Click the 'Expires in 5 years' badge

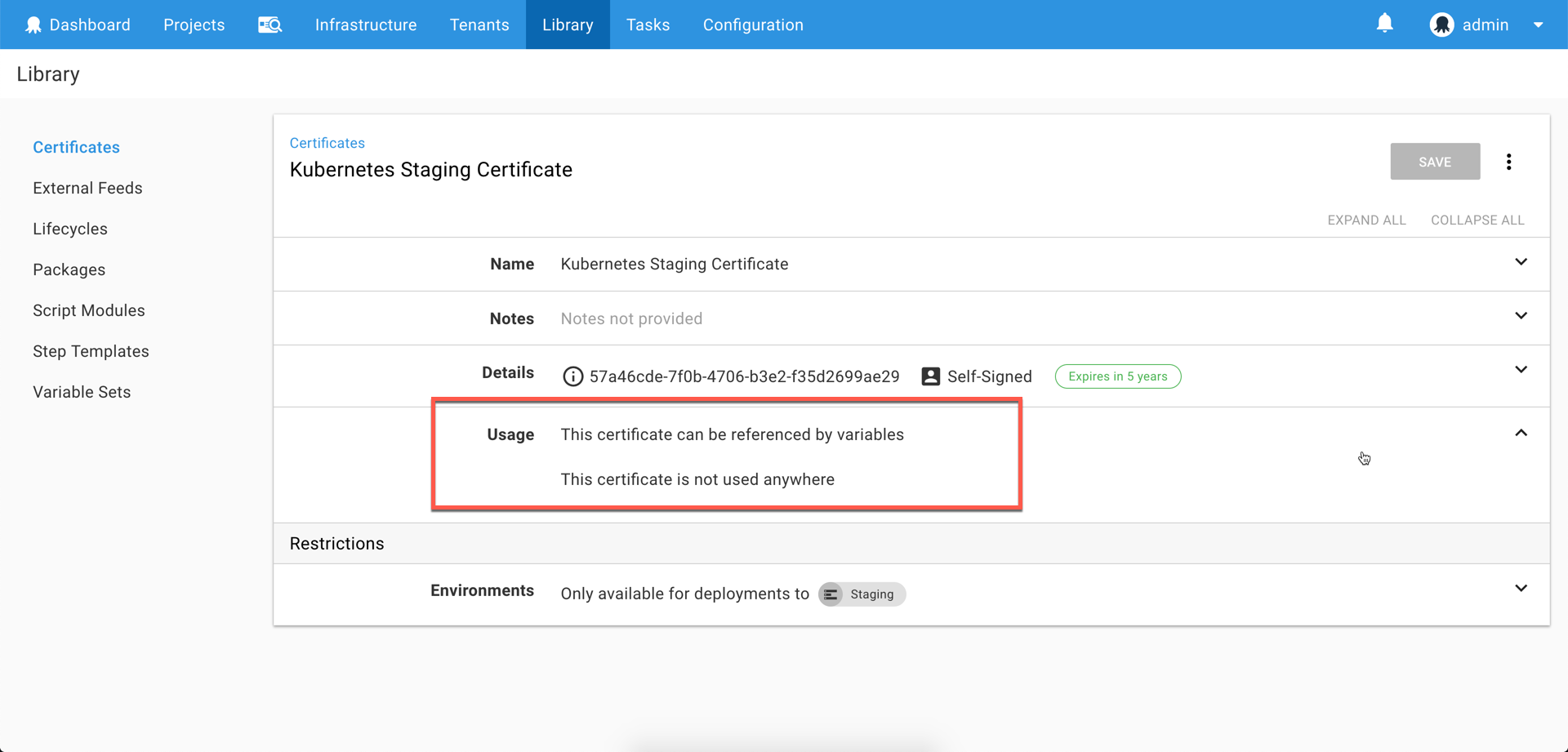point(1117,376)
